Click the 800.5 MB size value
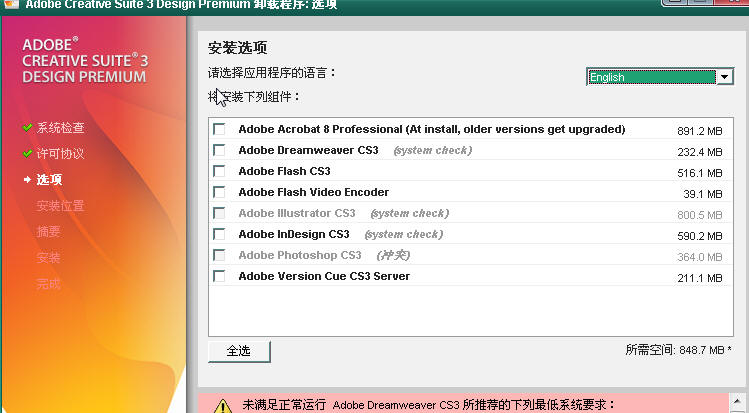The height and width of the screenshot is (413, 749). (x=700, y=215)
